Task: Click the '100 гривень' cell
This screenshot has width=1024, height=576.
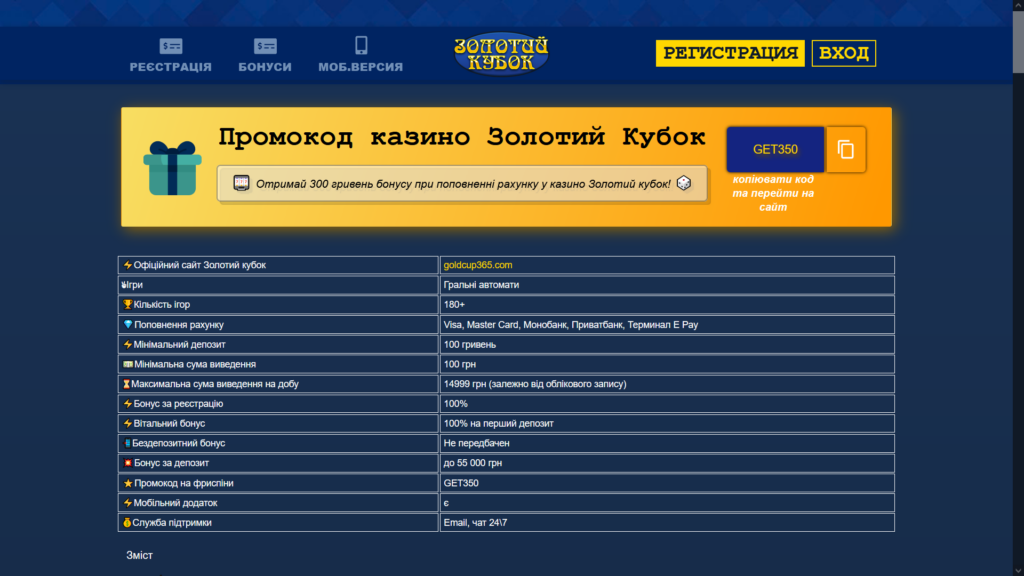Action: [x=667, y=344]
